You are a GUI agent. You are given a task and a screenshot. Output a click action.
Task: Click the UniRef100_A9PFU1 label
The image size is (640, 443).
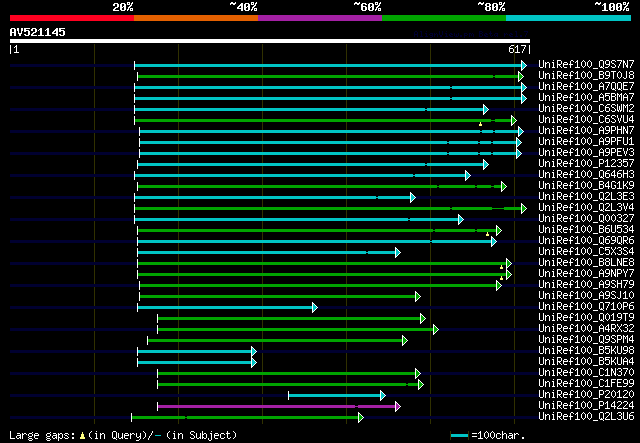[586, 141]
